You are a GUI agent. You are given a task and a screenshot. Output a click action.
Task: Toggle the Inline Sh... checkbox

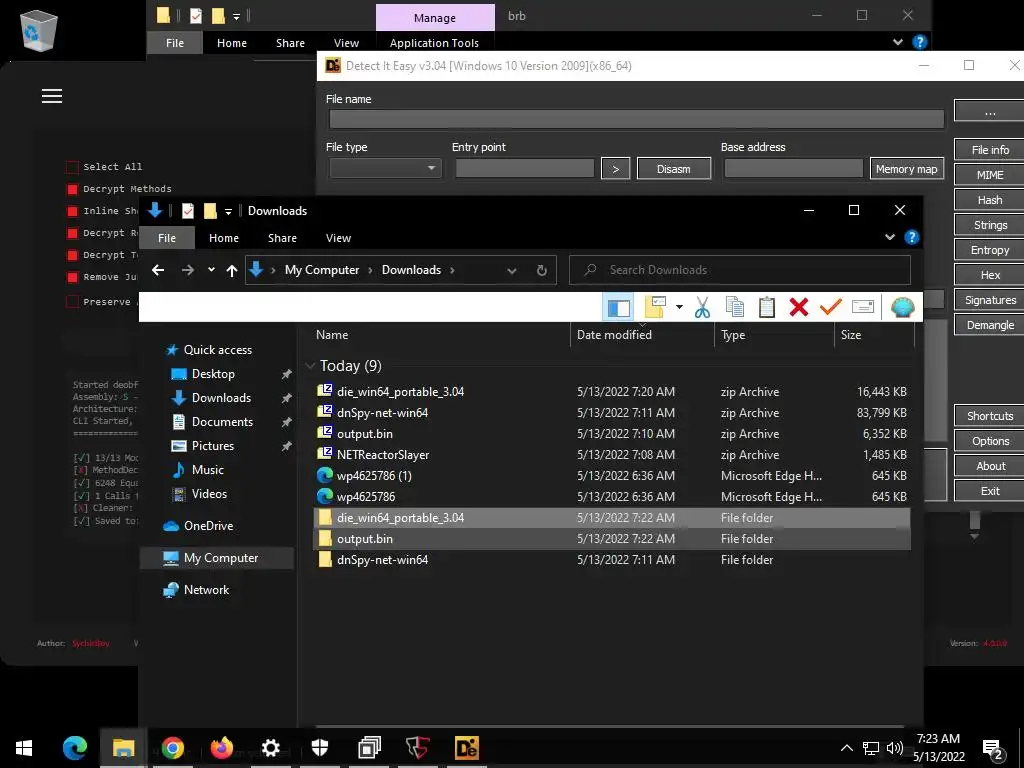(72, 212)
